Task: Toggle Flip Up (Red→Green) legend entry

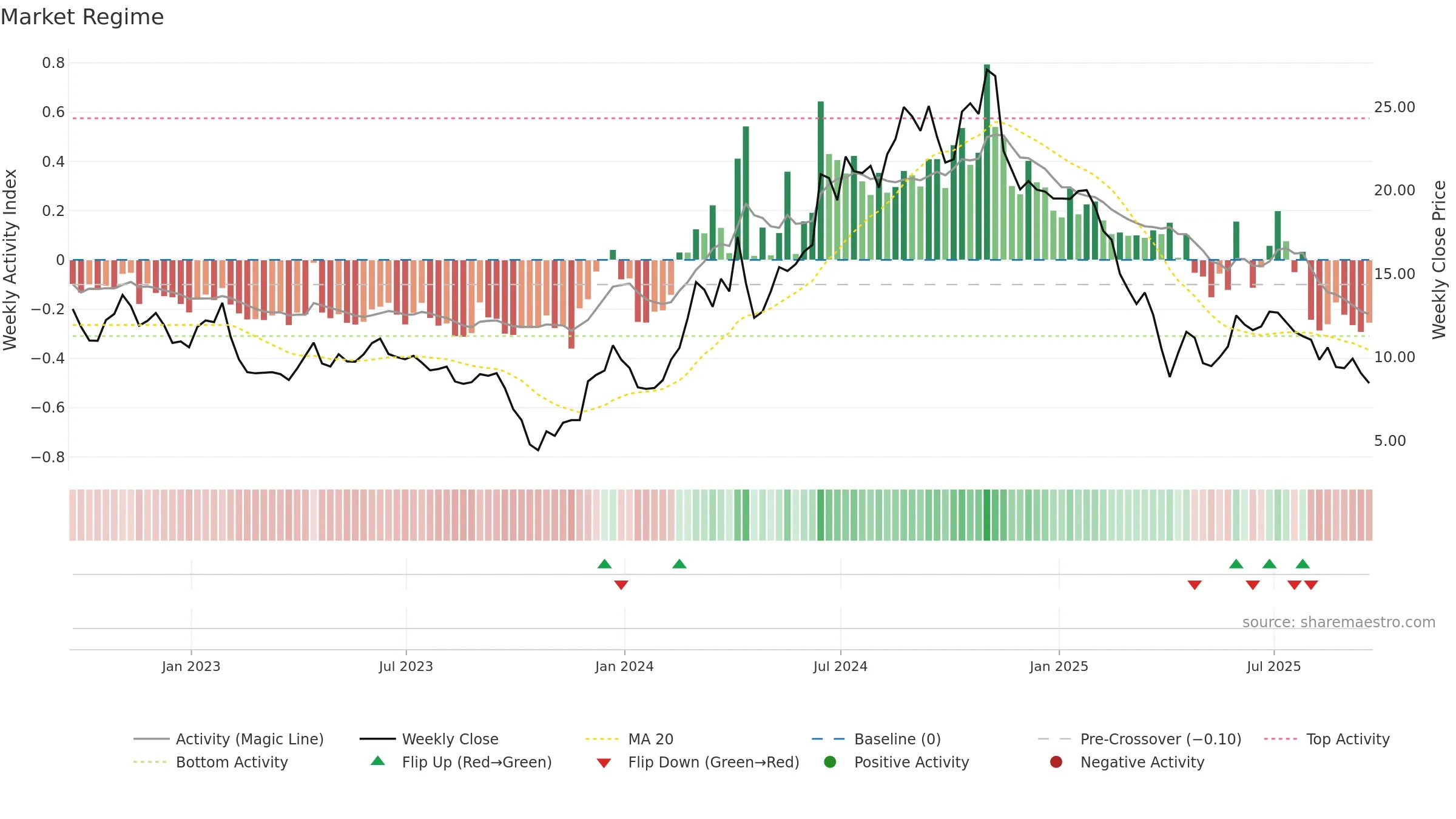Action: pos(461,762)
